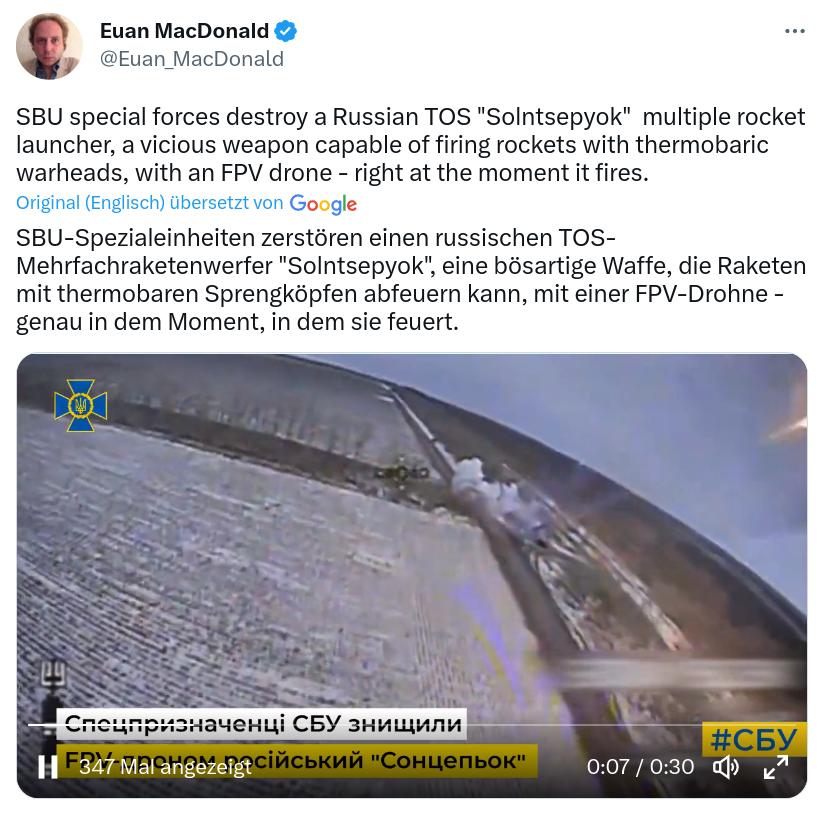
Task: Click the 347 Mal angezeigt view count
Action: point(165,768)
